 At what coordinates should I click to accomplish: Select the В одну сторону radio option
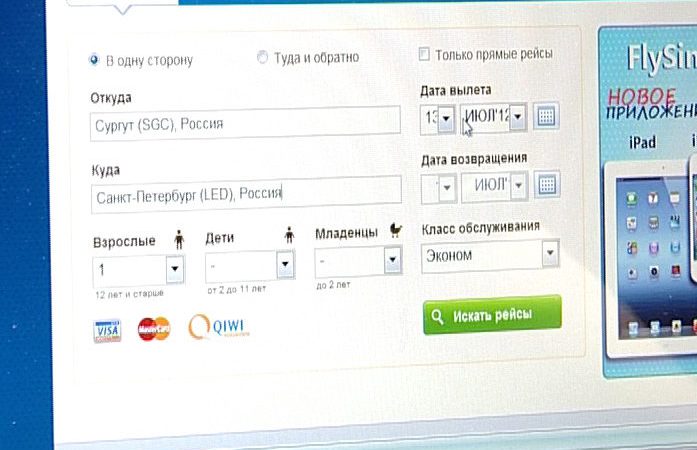[94, 60]
